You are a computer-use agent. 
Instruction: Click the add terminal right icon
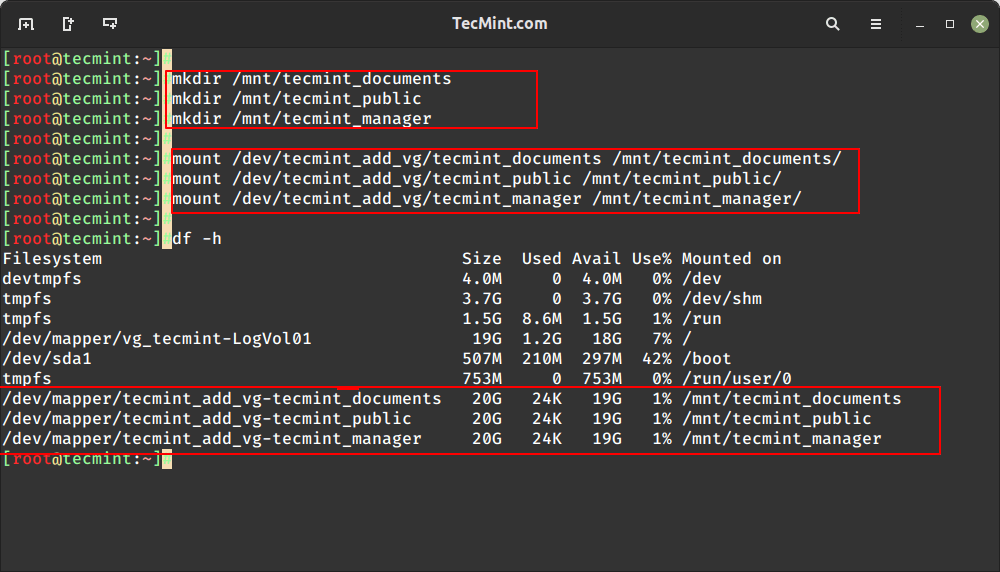[68, 24]
